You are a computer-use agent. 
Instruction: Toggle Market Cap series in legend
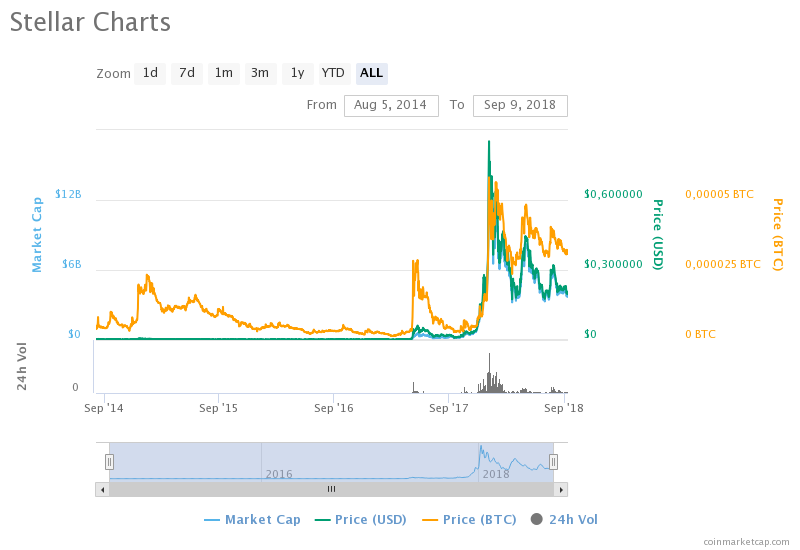tap(252, 520)
